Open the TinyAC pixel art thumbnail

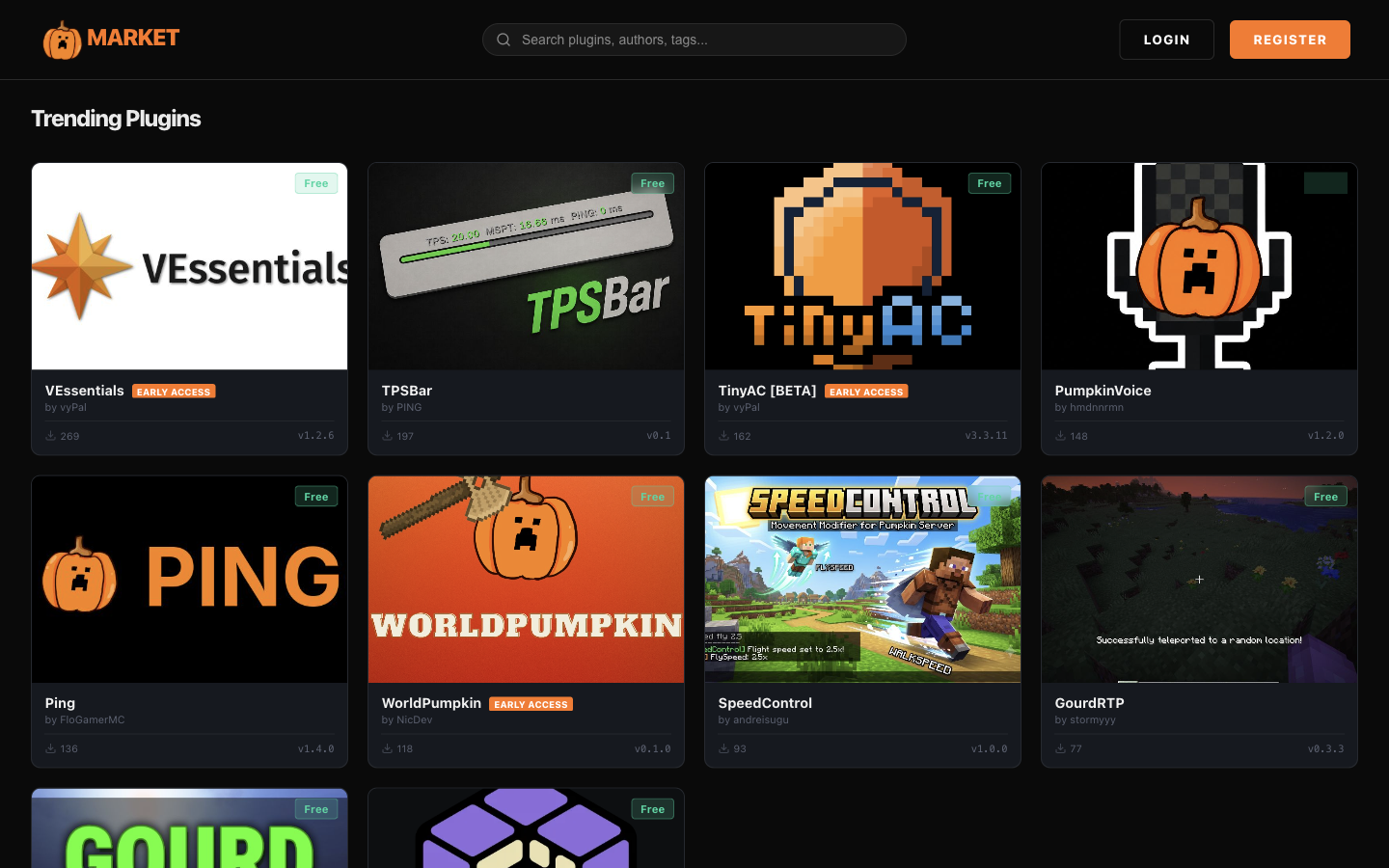[x=862, y=266]
